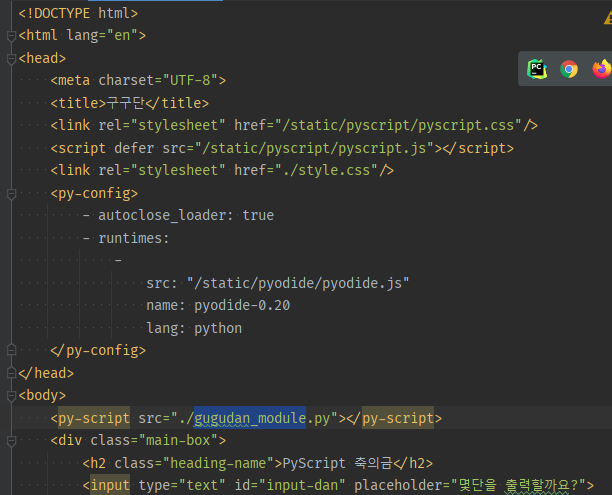Click the lang: python line

[x=194, y=328]
